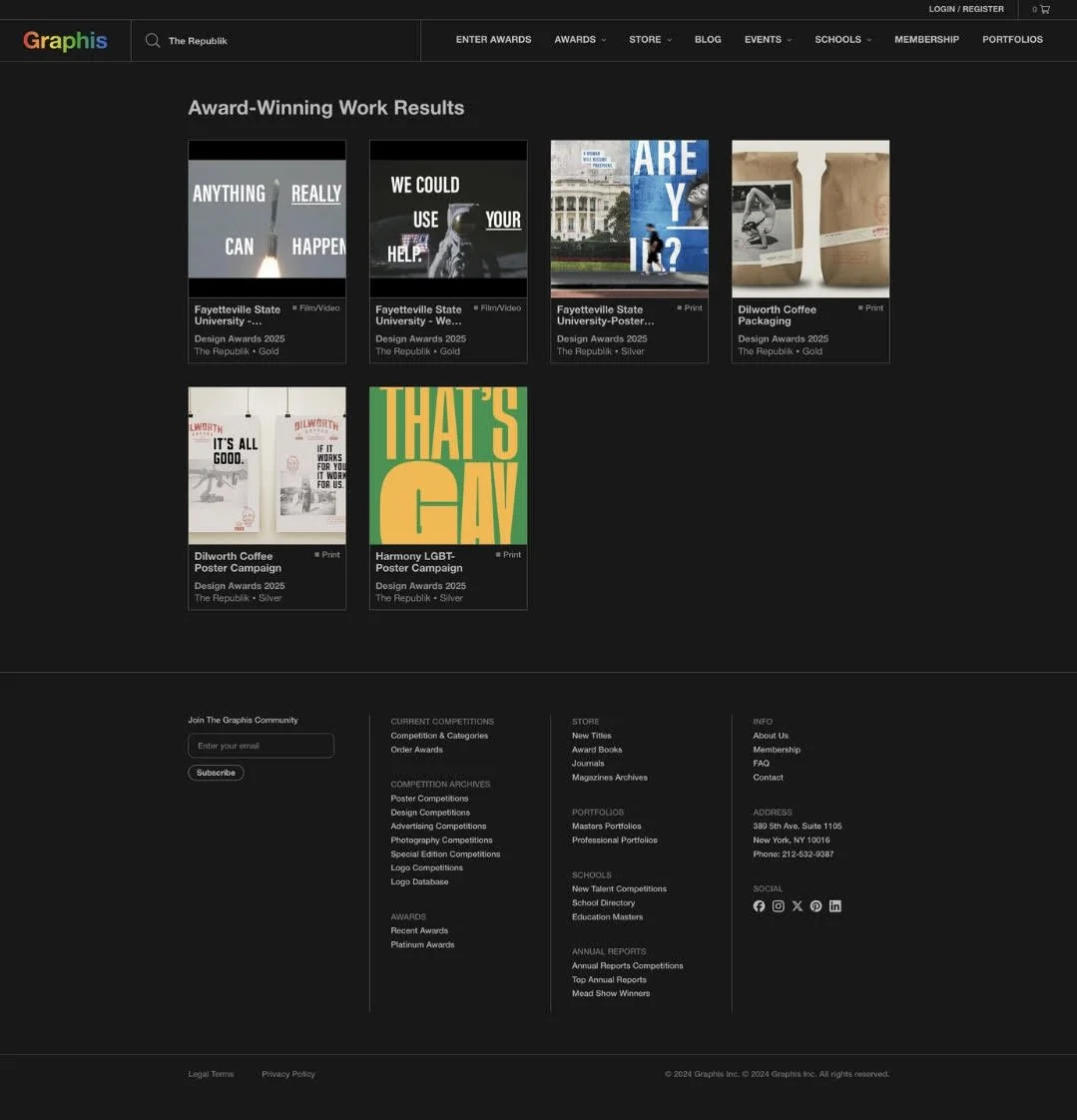Open Order Awards footer link

416,750
